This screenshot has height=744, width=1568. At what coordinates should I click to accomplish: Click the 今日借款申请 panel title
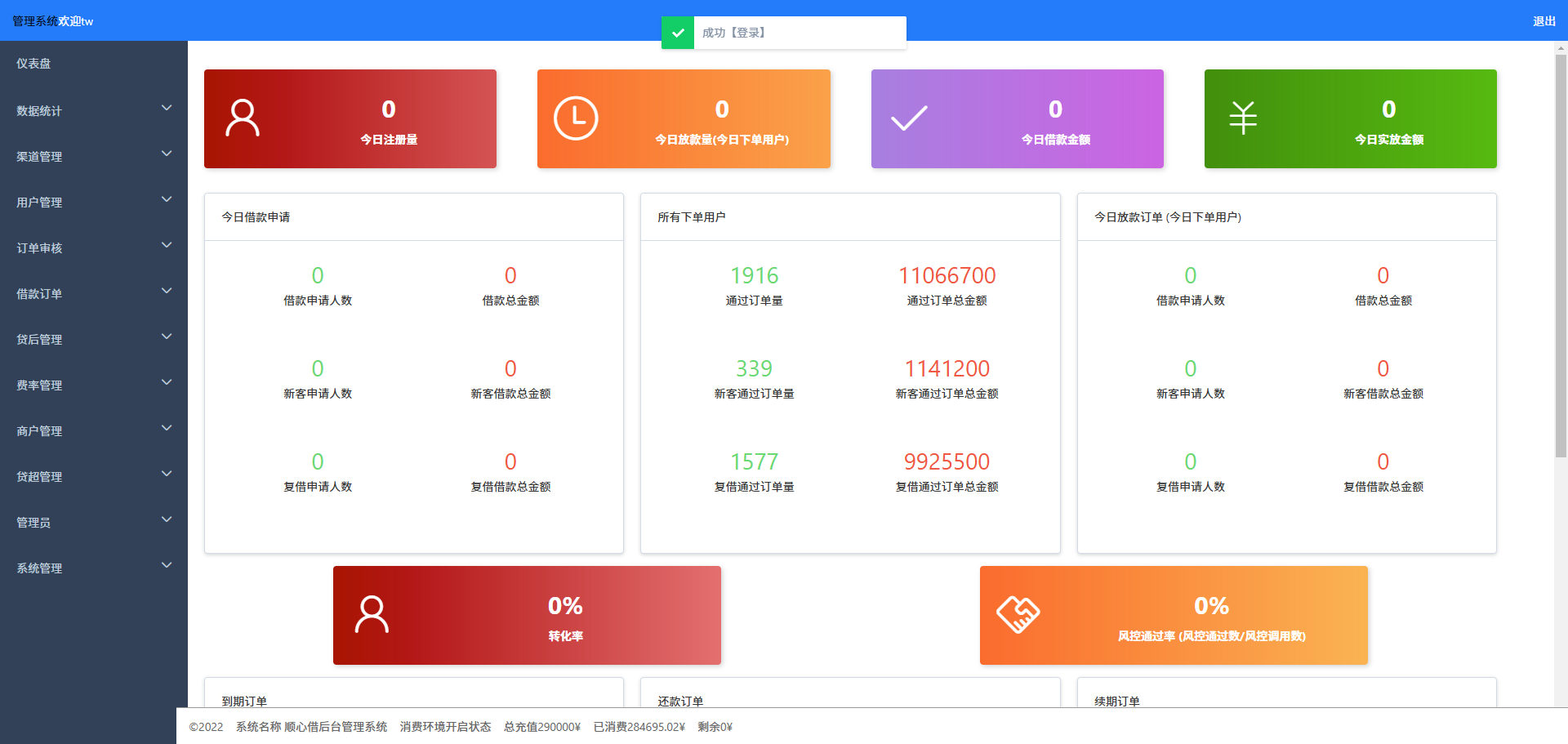[x=256, y=217]
